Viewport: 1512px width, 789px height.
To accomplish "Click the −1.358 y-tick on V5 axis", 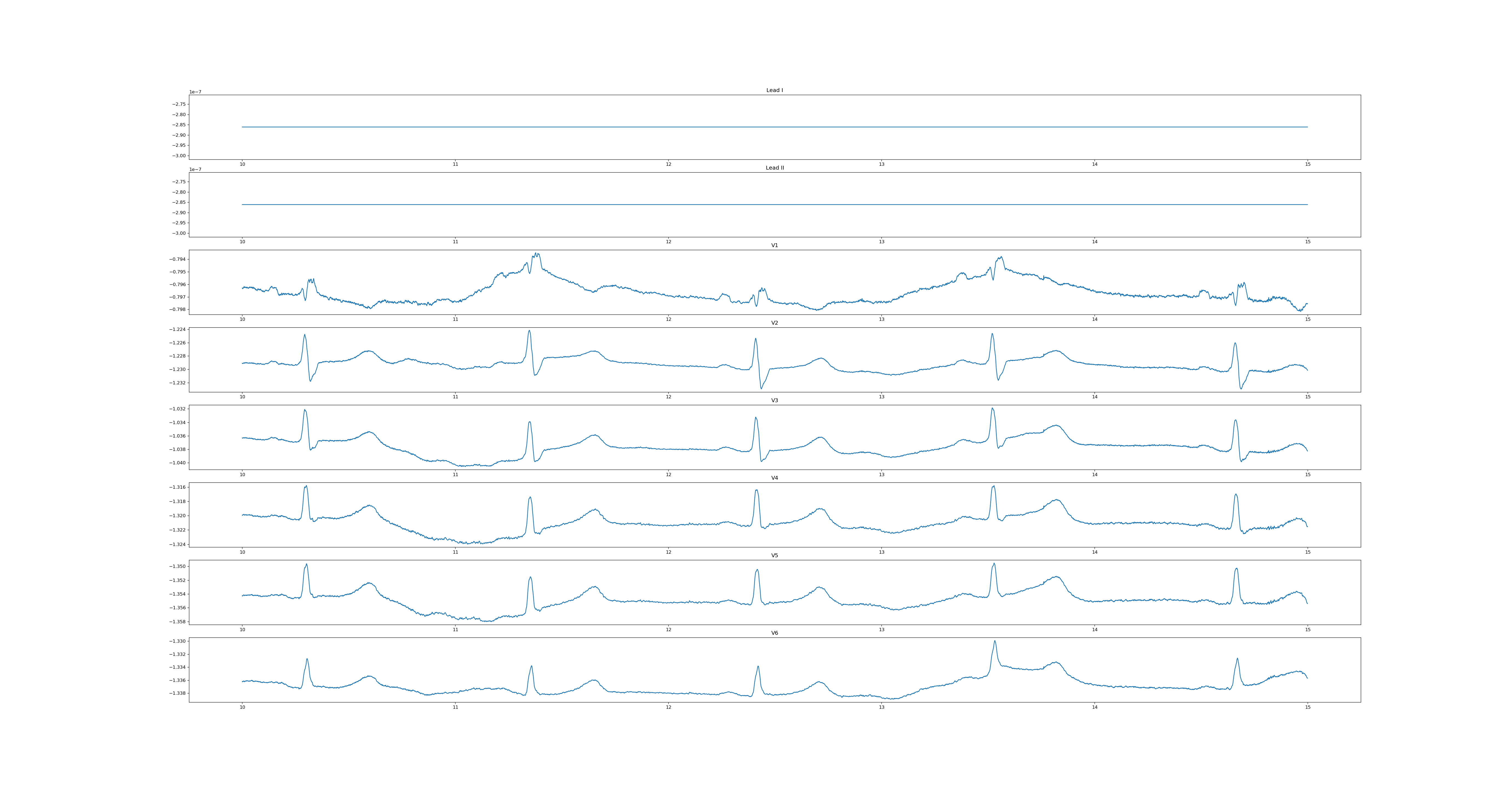I will [x=178, y=622].
